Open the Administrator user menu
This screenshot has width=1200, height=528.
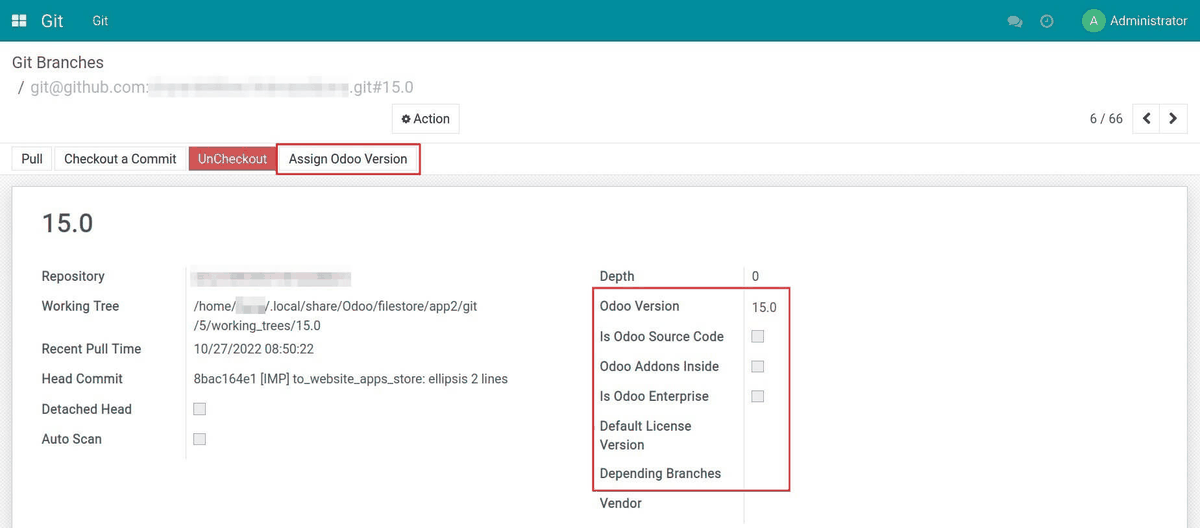tap(1135, 21)
